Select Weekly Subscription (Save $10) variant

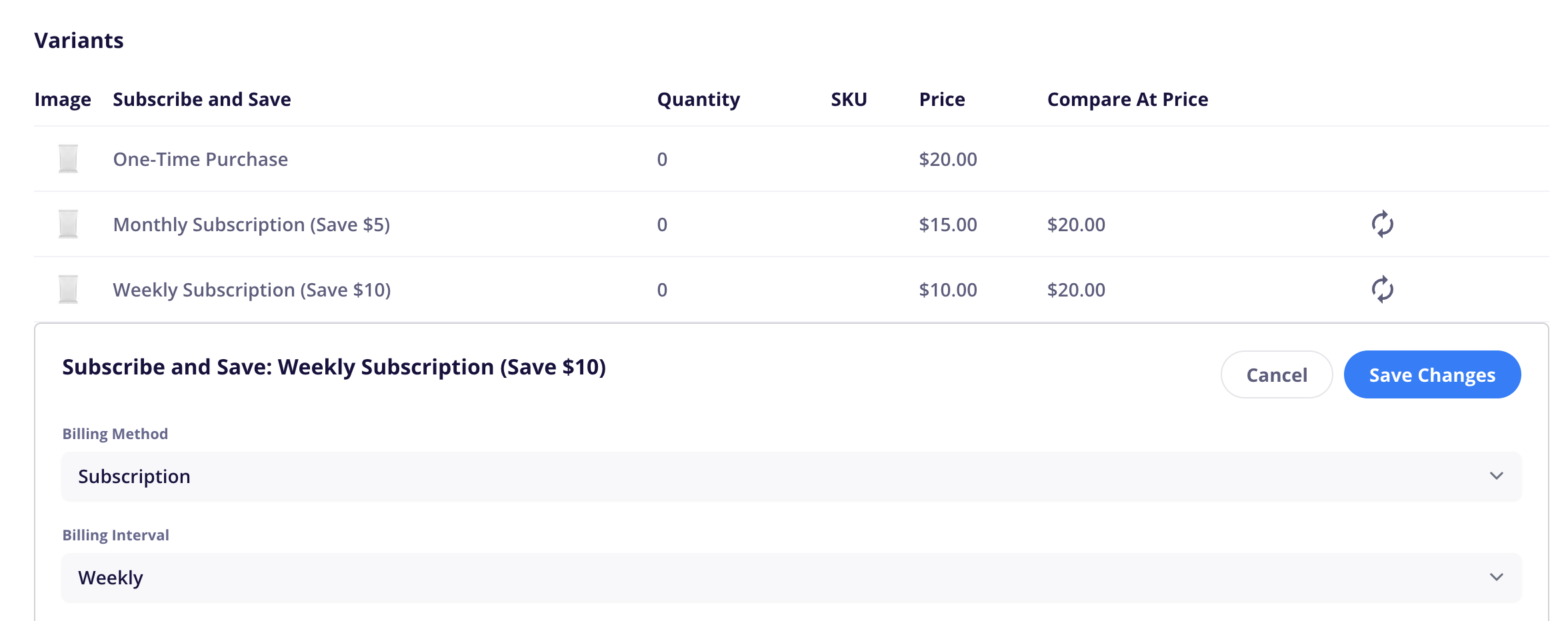point(252,290)
